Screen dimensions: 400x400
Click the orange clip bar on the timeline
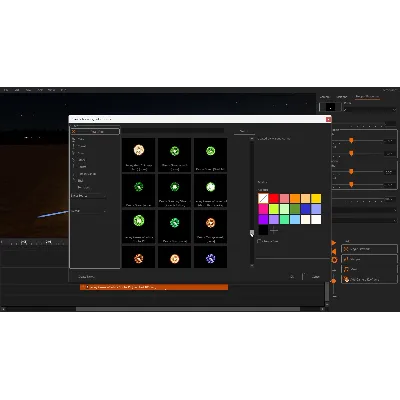(x=154, y=287)
